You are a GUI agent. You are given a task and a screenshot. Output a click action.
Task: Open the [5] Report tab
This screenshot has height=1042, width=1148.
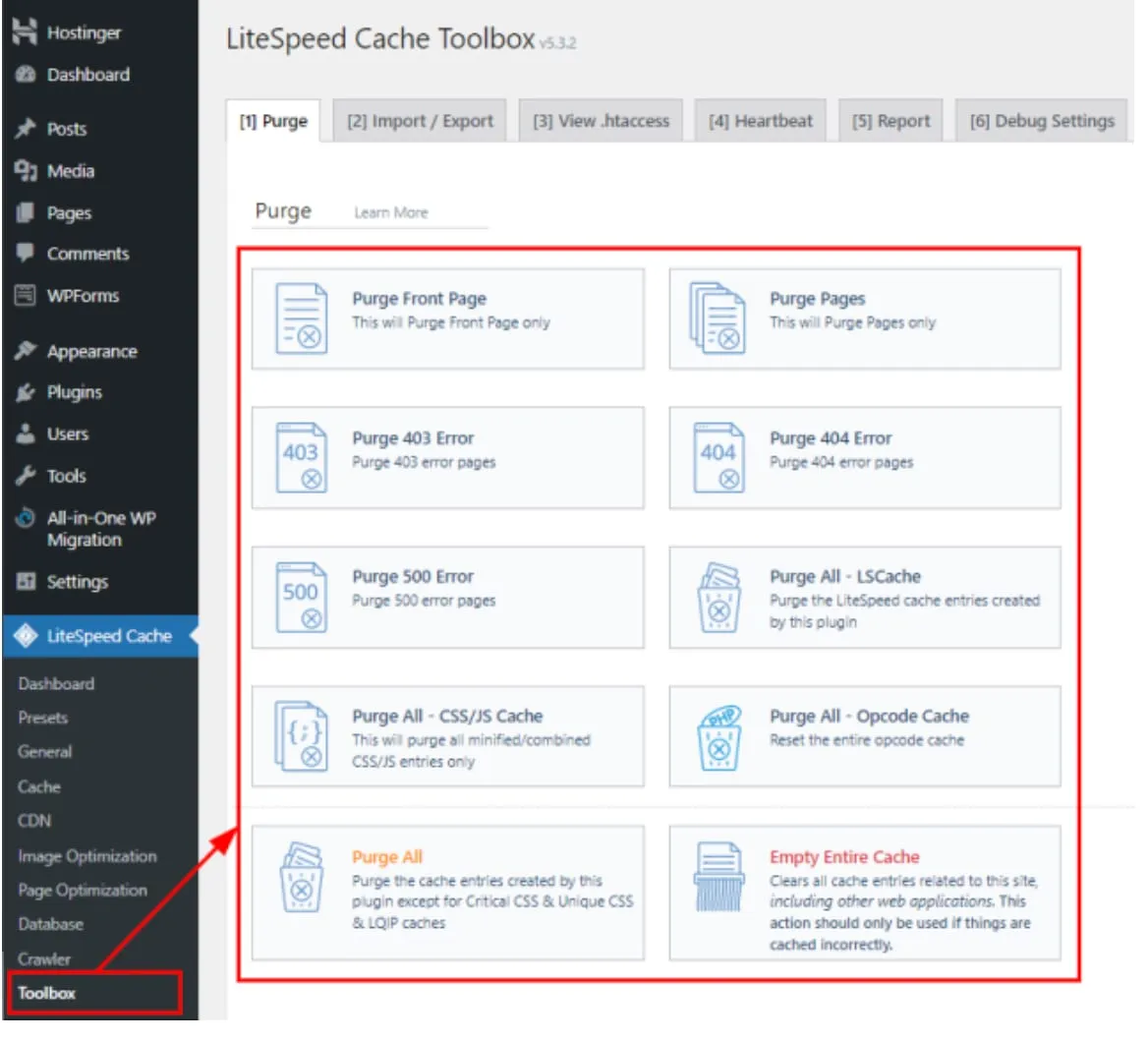click(890, 121)
